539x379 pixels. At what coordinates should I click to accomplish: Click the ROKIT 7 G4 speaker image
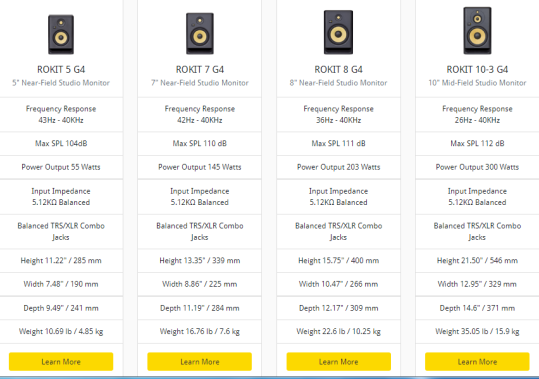200,33
